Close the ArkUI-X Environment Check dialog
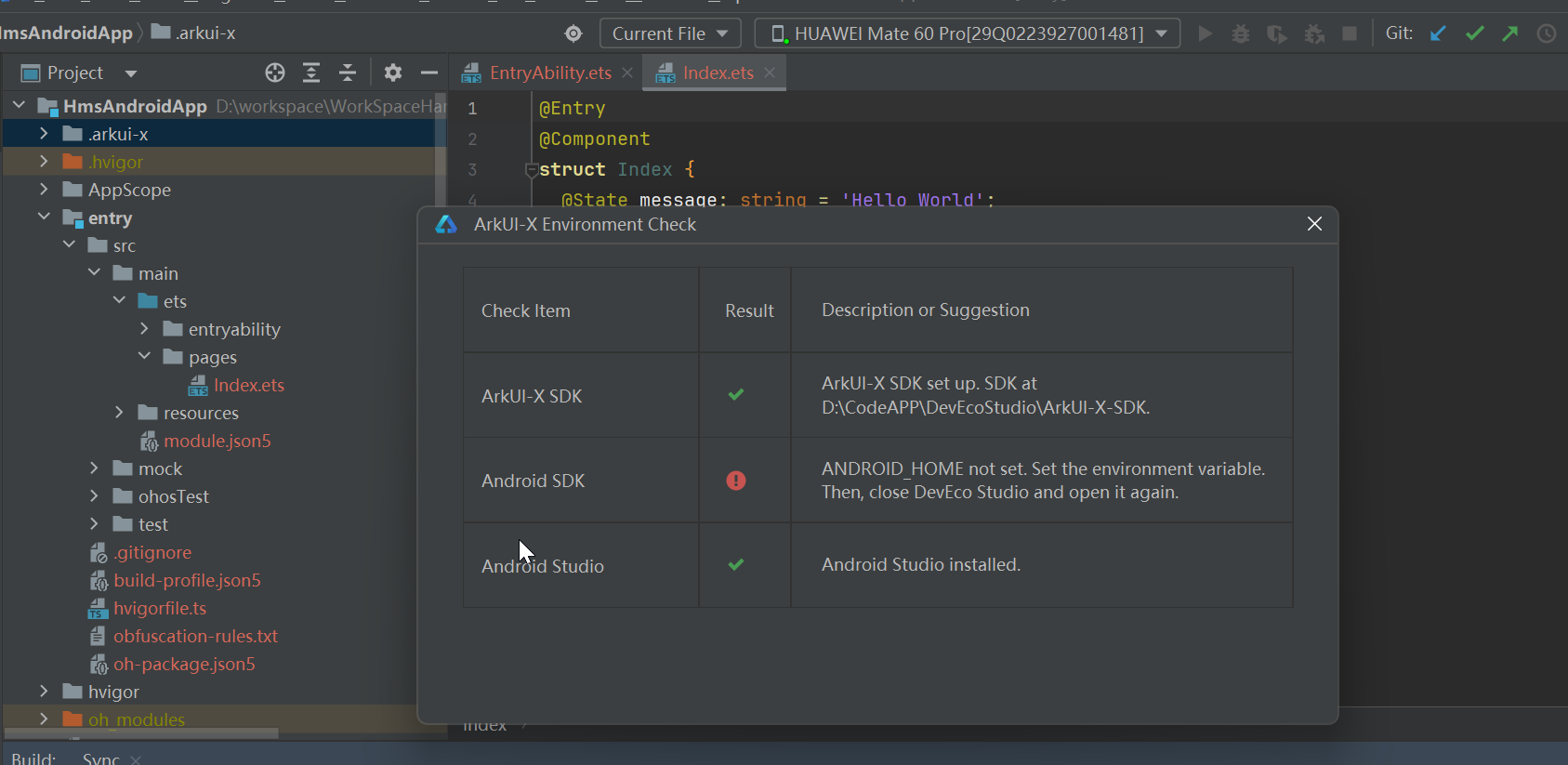Screen dimensions: 1568x765 coord(1314,224)
